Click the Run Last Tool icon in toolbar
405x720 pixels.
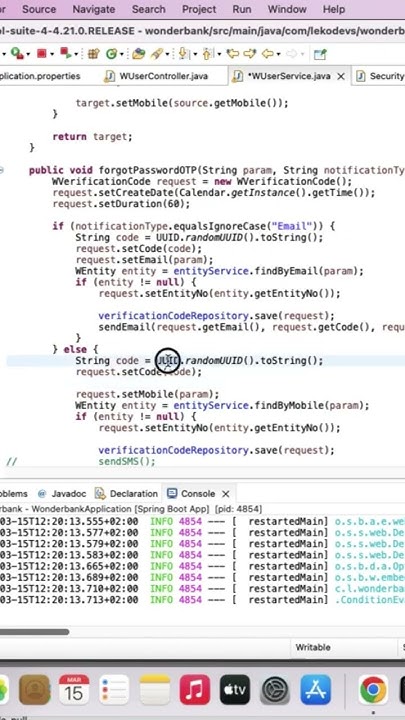coord(17,54)
